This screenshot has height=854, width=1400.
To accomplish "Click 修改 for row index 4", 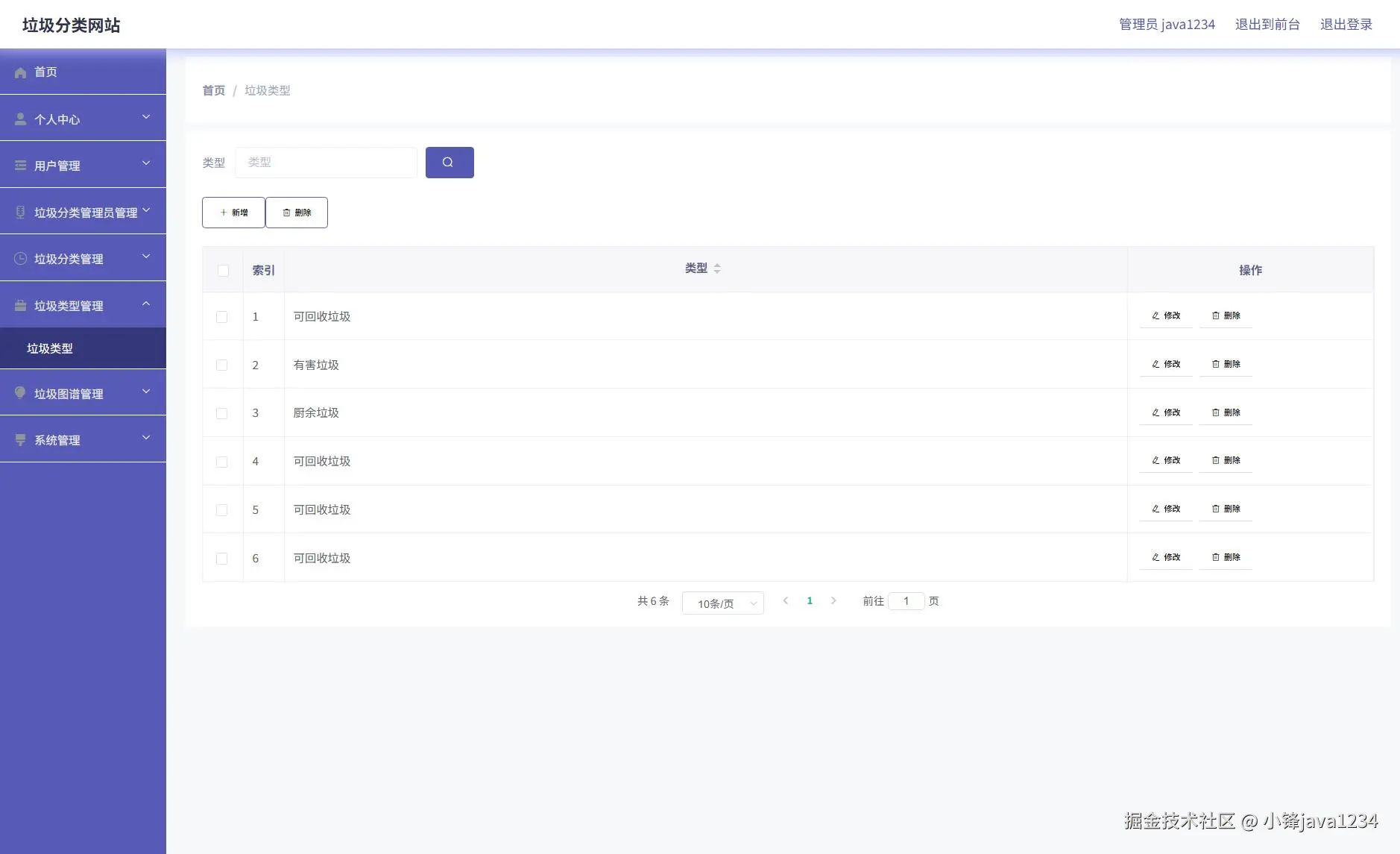I will coord(1166,460).
